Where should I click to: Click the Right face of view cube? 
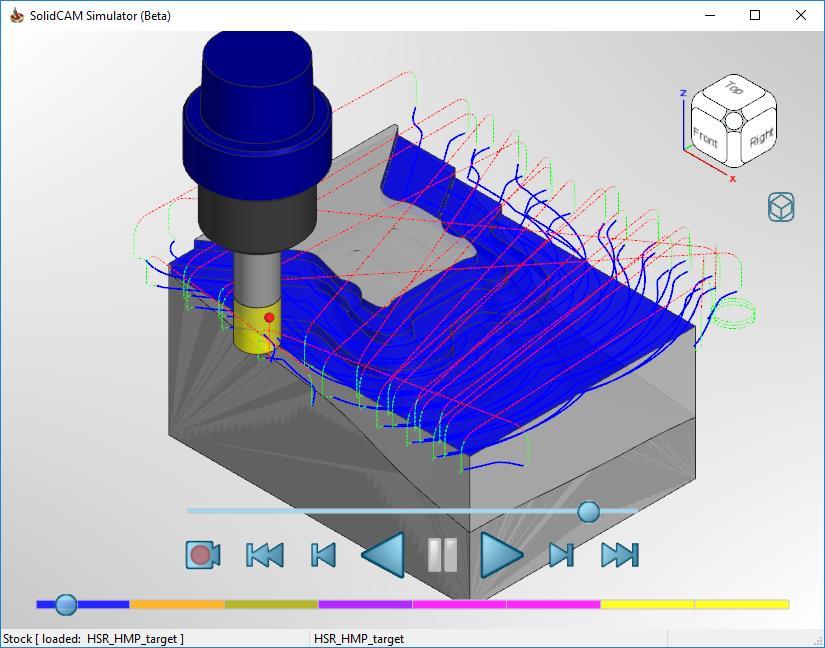(x=760, y=138)
